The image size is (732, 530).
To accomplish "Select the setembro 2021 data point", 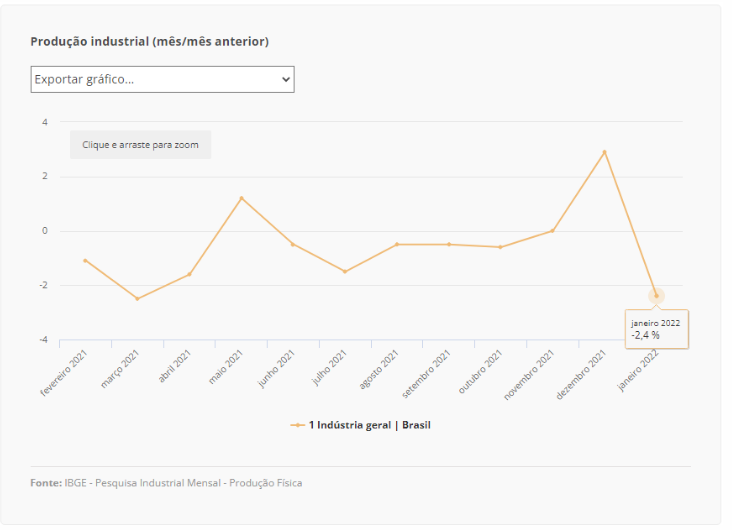I will [x=449, y=244].
